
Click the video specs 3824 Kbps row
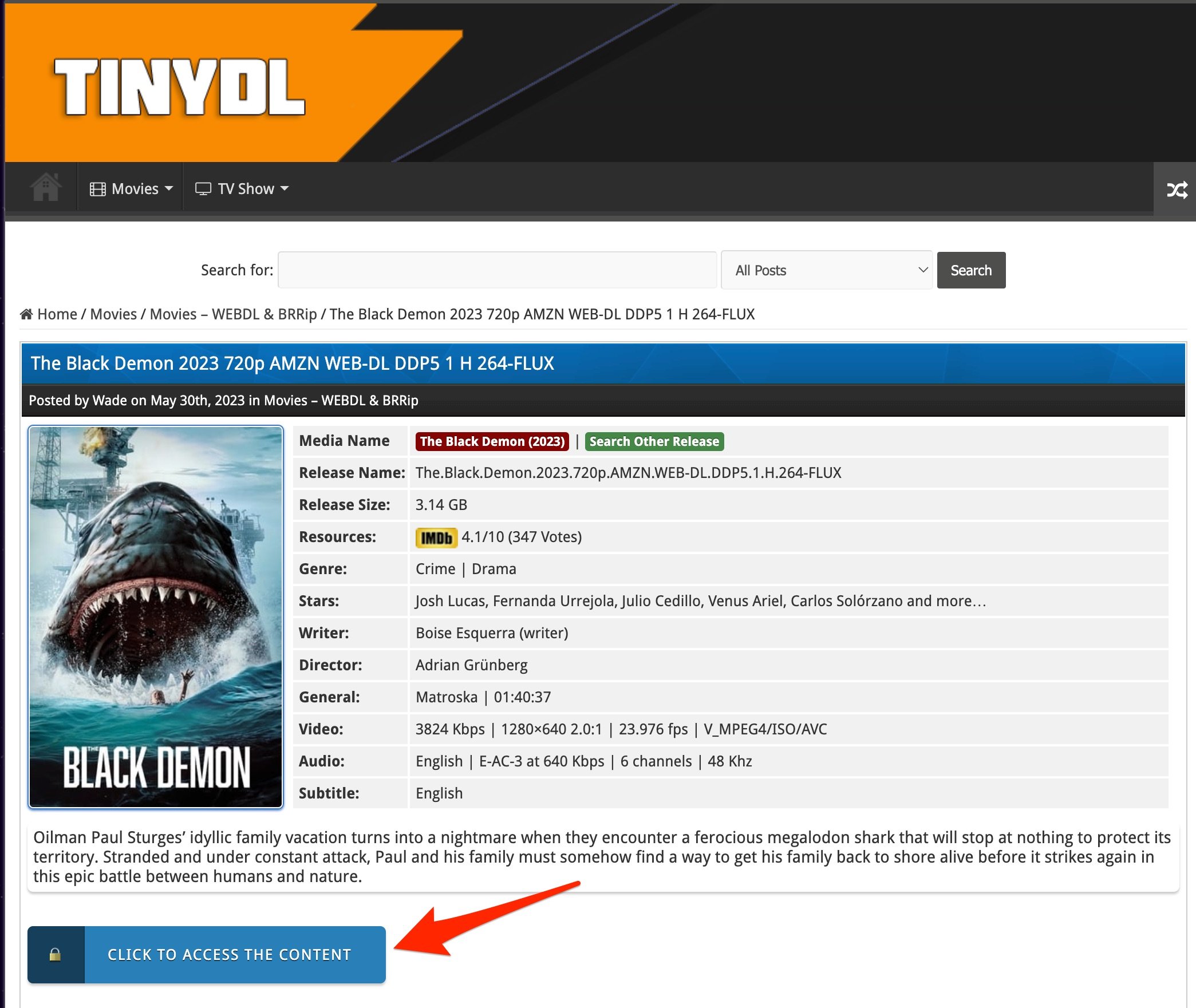click(621, 729)
